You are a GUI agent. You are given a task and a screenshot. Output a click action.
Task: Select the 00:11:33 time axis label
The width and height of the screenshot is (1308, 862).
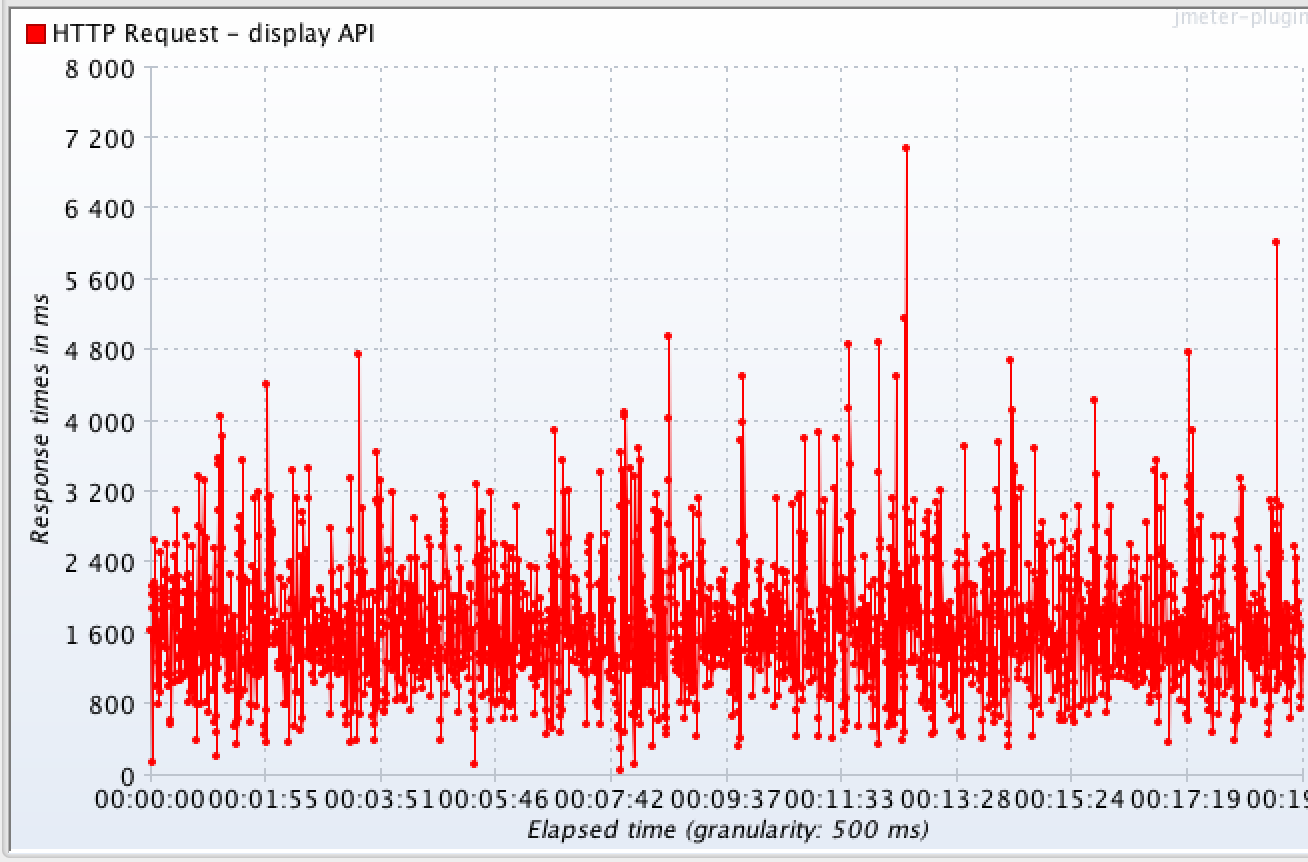pos(841,799)
